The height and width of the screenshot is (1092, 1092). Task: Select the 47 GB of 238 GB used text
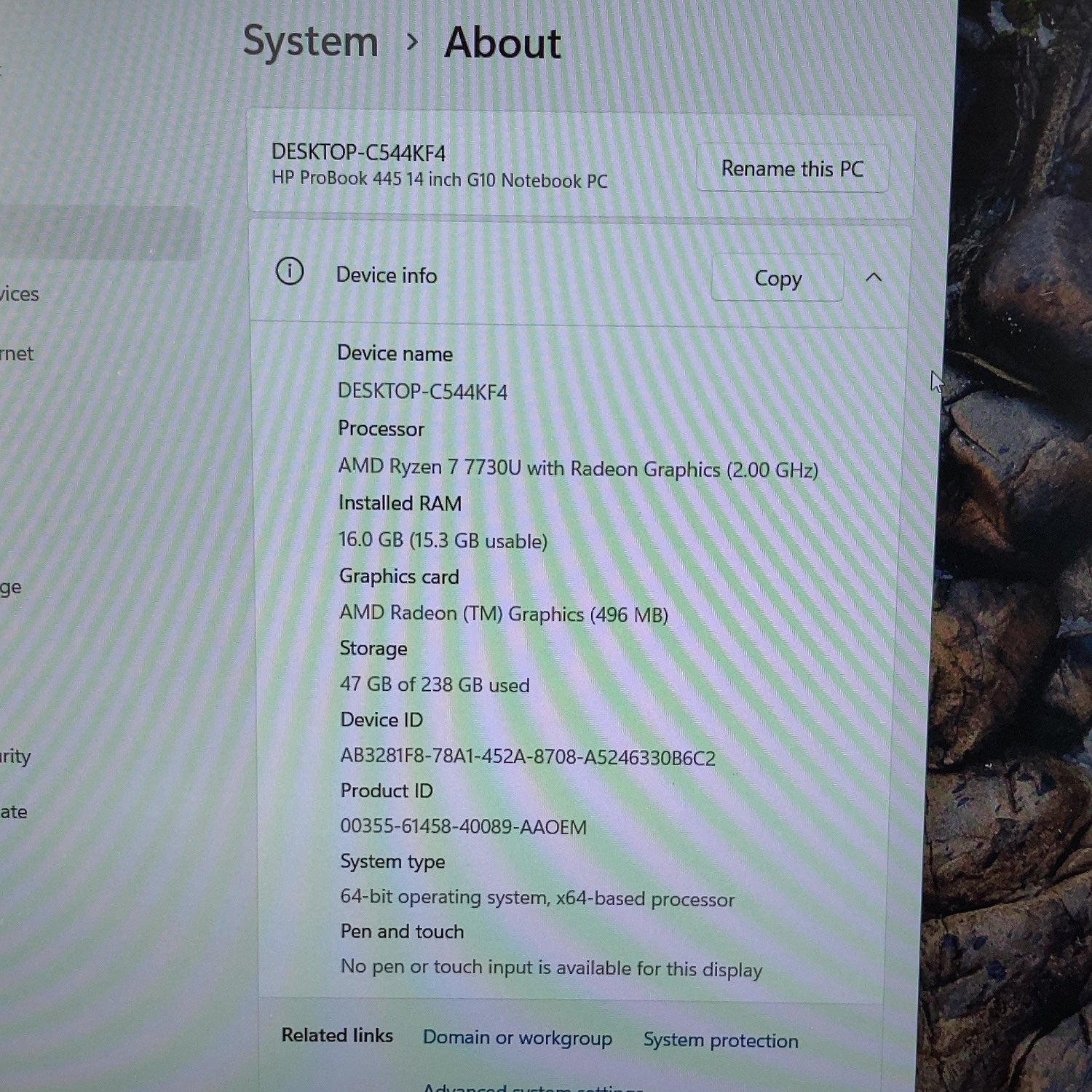435,684
